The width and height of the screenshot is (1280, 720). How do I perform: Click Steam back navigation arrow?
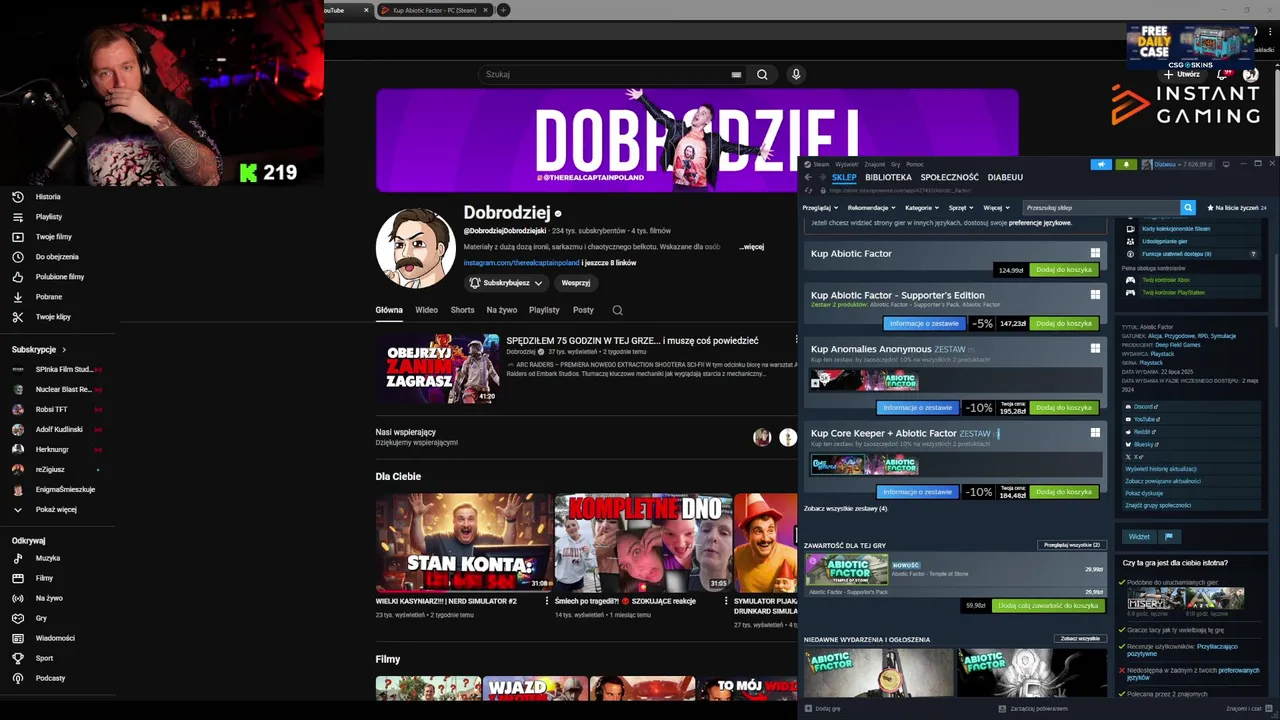coord(808,177)
